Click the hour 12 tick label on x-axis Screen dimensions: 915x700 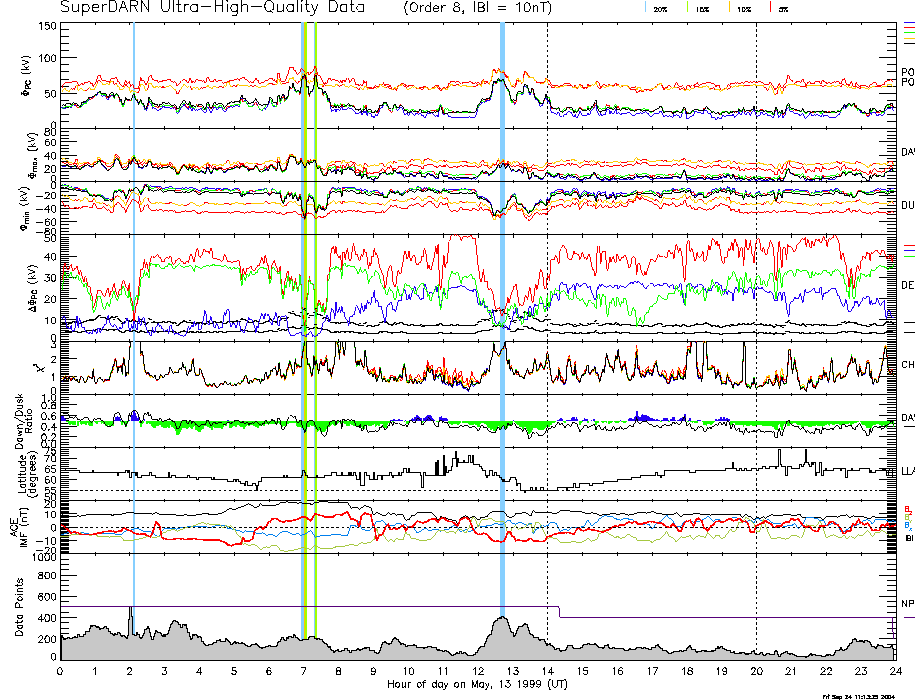click(x=477, y=671)
